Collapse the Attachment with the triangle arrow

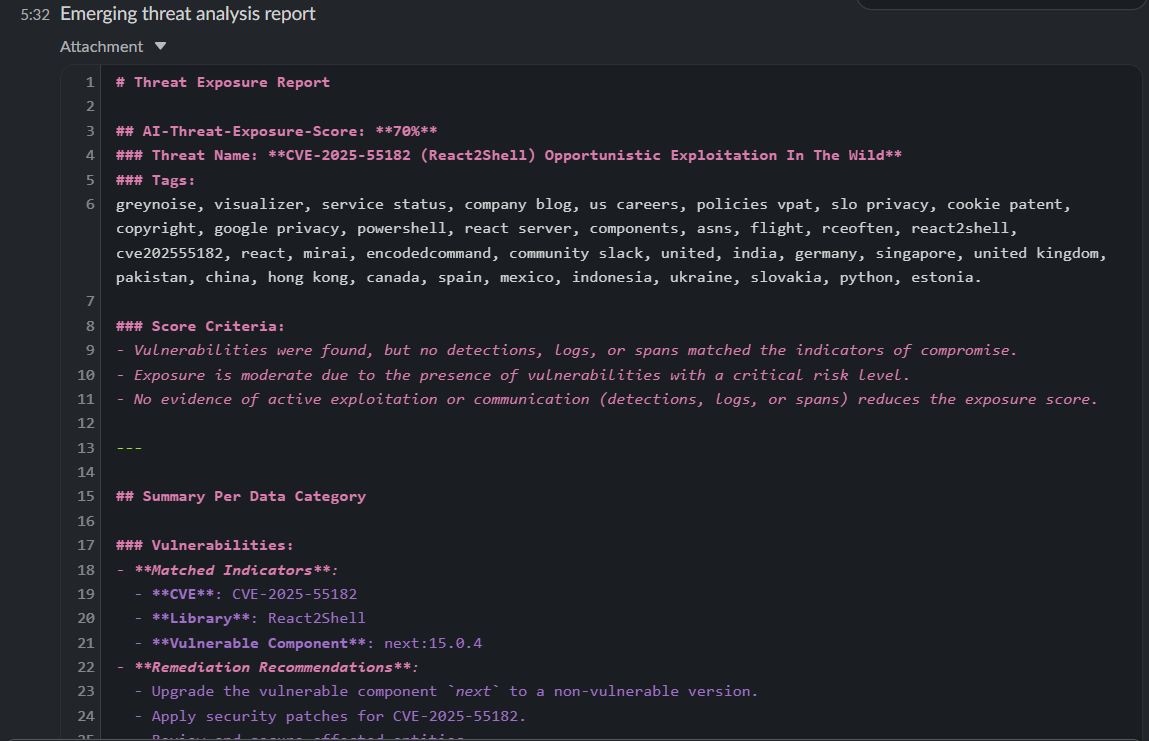pyautogui.click(x=160, y=46)
